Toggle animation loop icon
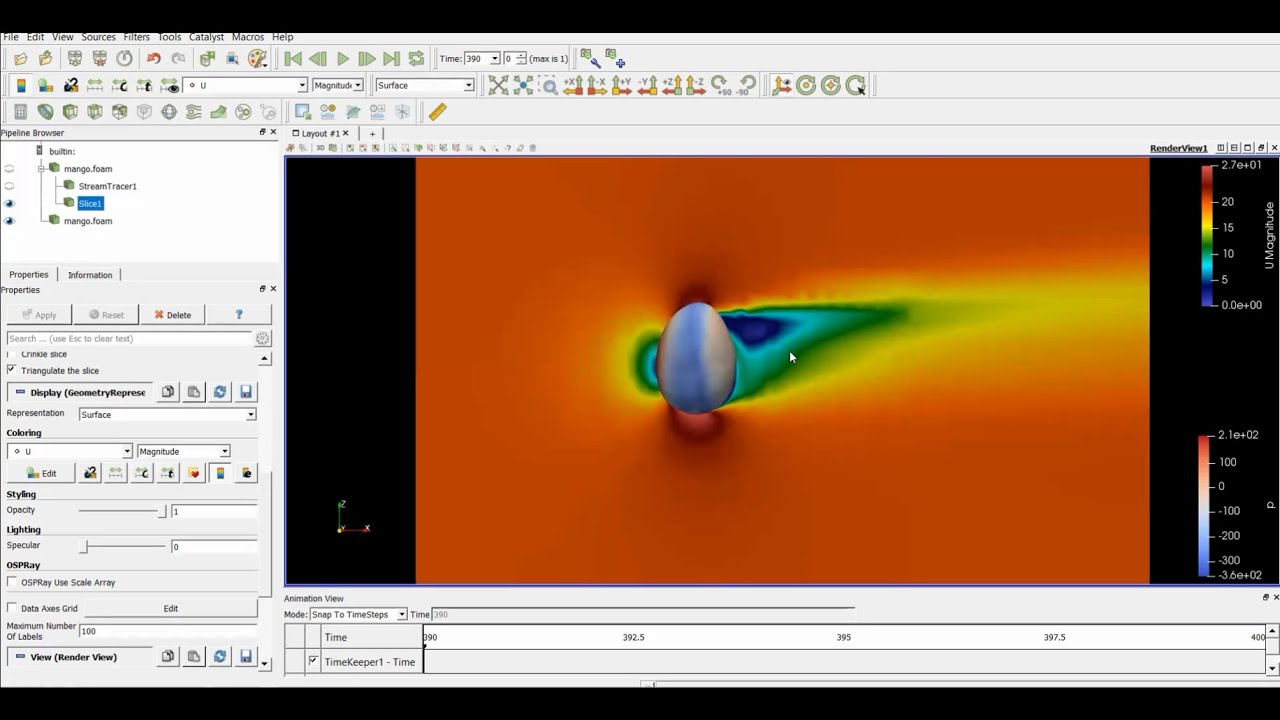 point(417,59)
